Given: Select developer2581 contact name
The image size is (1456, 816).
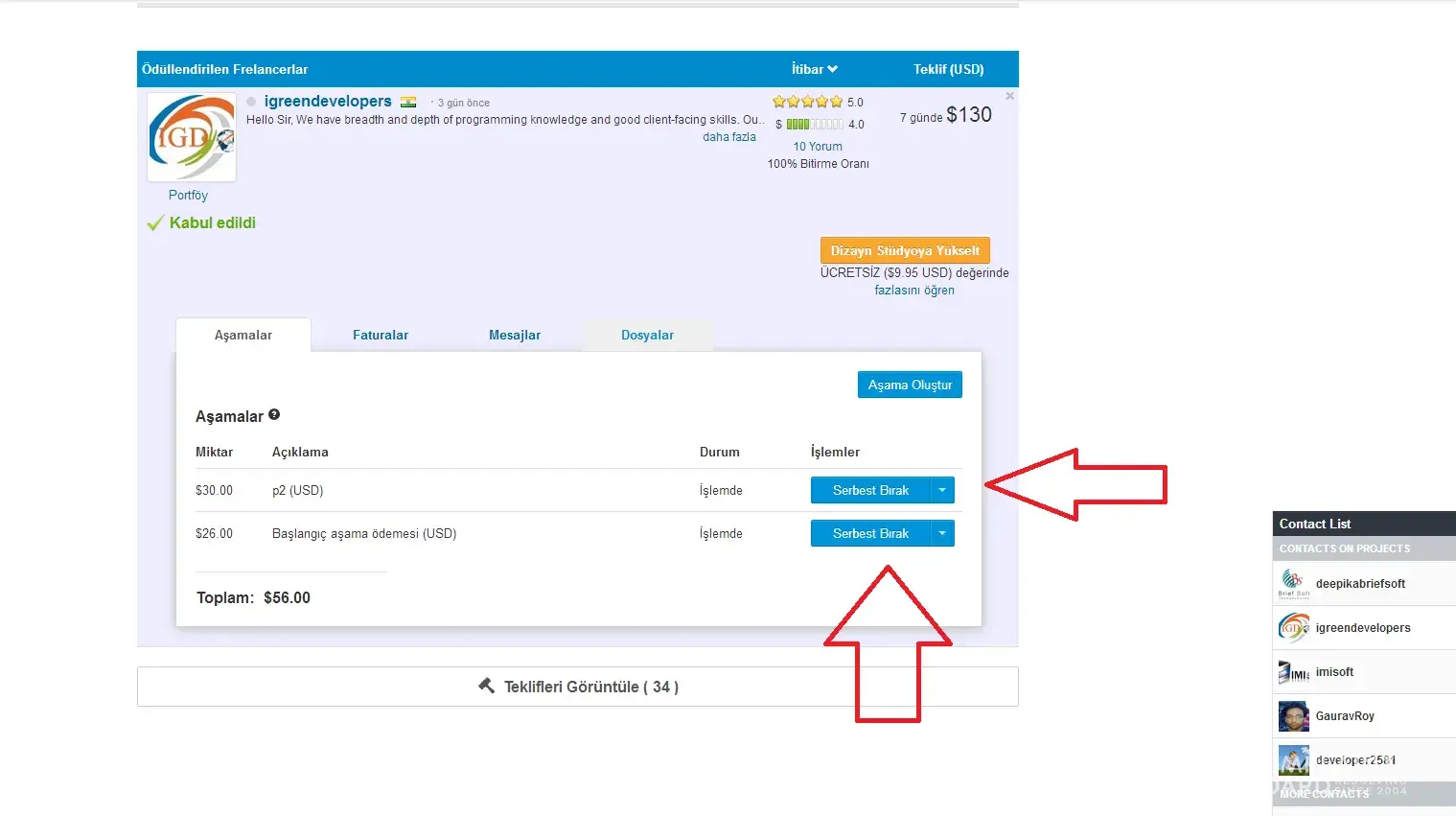Looking at the screenshot, I should 1356,759.
